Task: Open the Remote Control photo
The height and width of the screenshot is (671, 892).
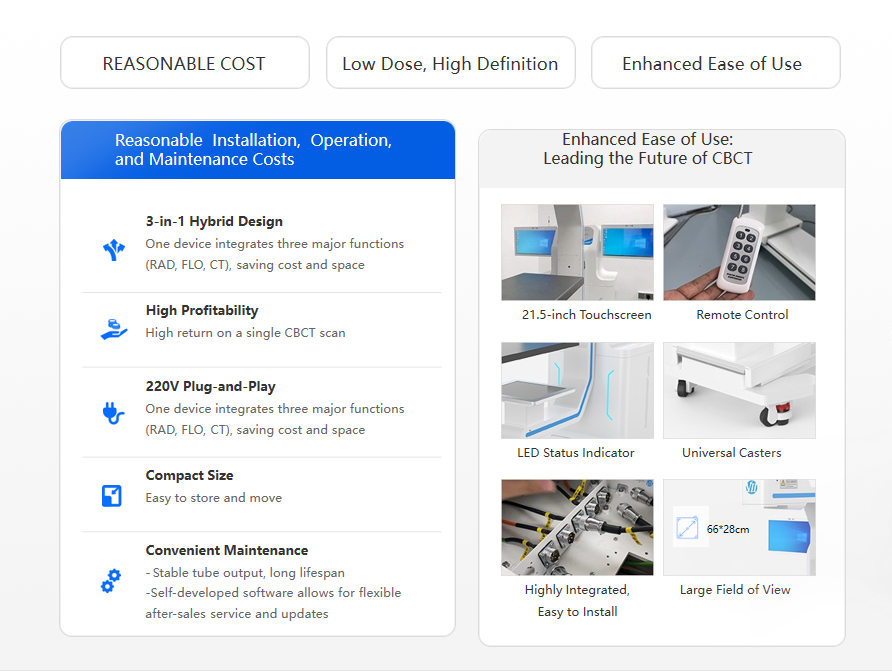Action: point(739,252)
